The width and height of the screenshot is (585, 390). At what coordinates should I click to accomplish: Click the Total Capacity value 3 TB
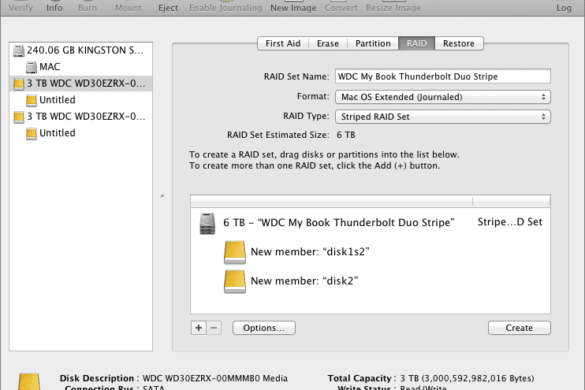point(467,378)
